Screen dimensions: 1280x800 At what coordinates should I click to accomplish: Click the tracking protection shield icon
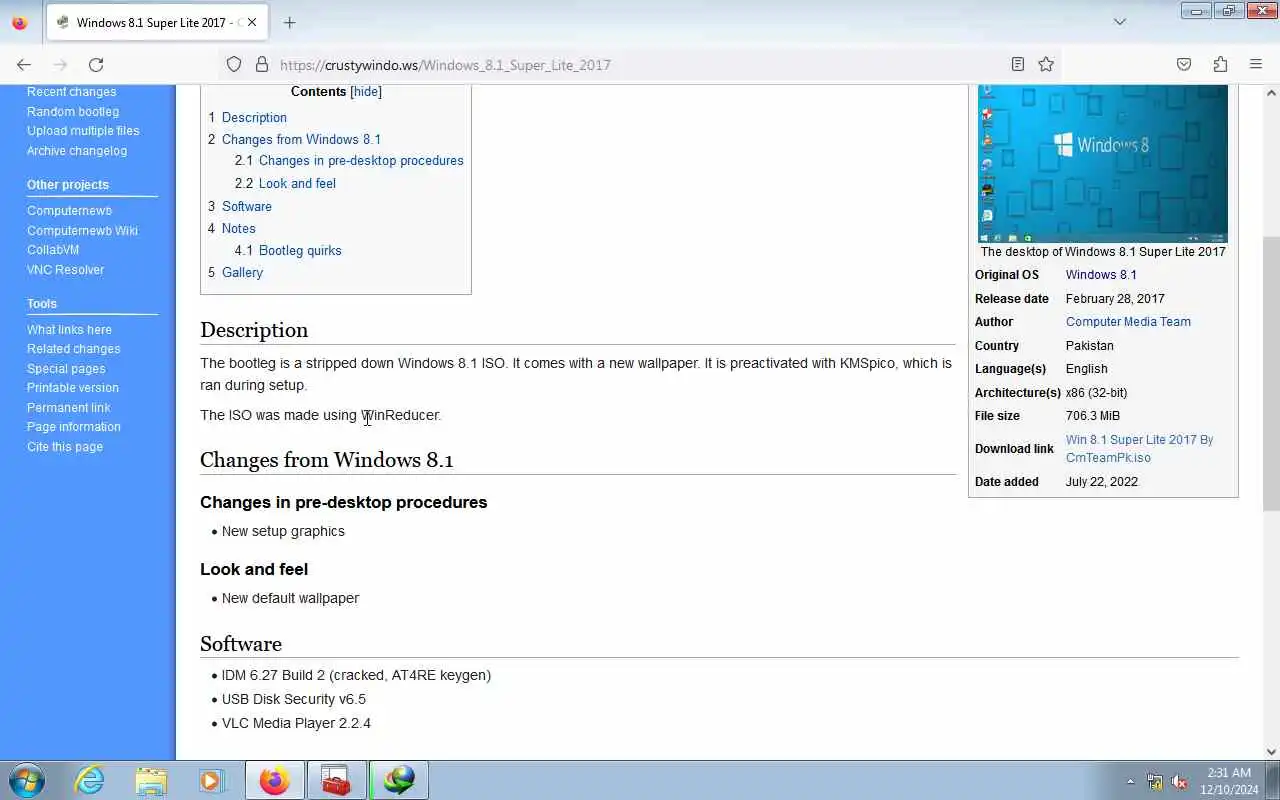coord(234,64)
